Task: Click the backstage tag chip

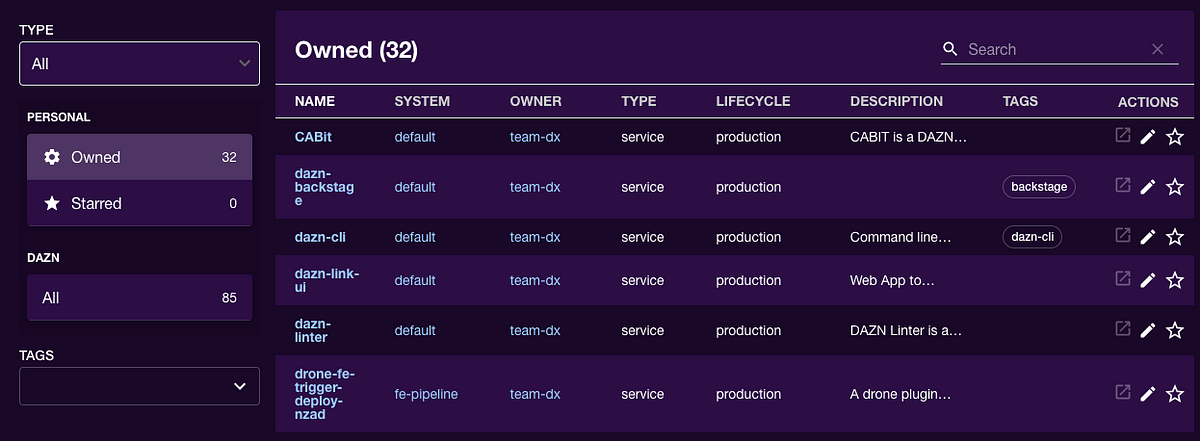Action: [x=1039, y=187]
